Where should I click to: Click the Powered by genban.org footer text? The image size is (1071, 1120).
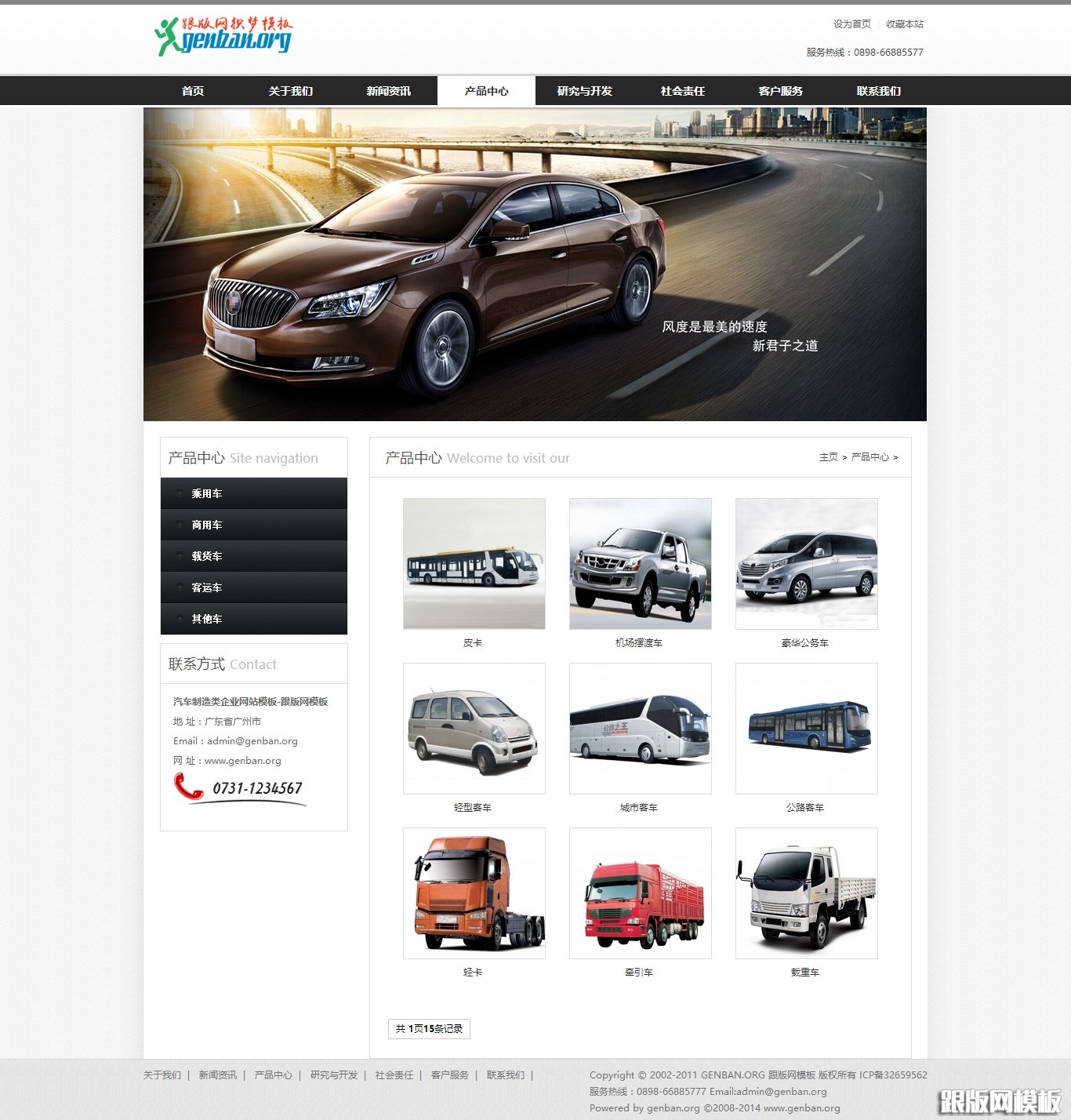pos(715,1108)
